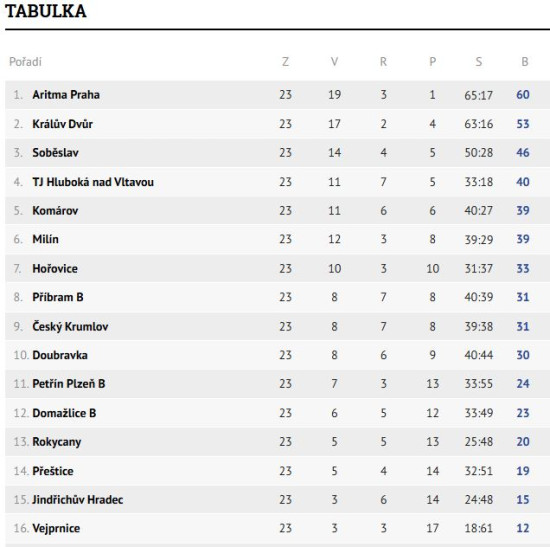The image size is (550, 547).
Task: Select the Hořovice team entry
Action: [x=55, y=269]
